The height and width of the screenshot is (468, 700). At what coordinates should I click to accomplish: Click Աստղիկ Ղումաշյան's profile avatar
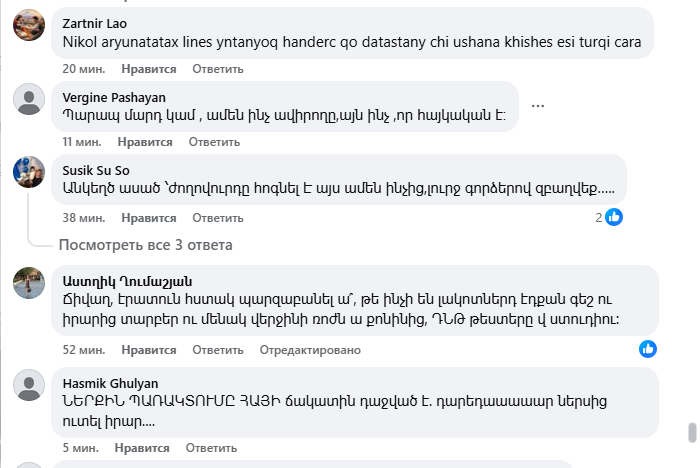tap(29, 285)
